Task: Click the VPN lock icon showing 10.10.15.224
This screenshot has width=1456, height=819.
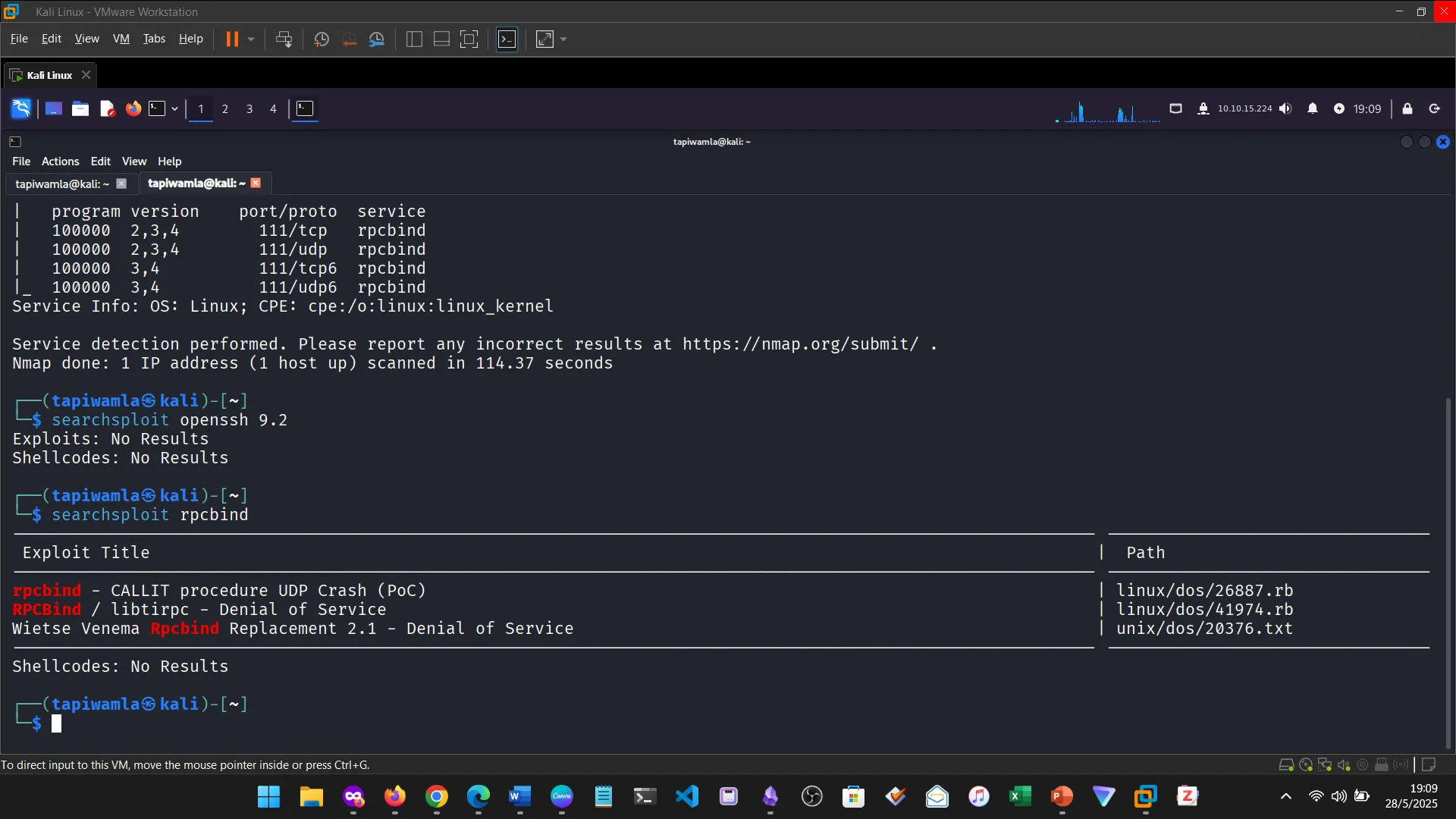Action: click(1204, 108)
